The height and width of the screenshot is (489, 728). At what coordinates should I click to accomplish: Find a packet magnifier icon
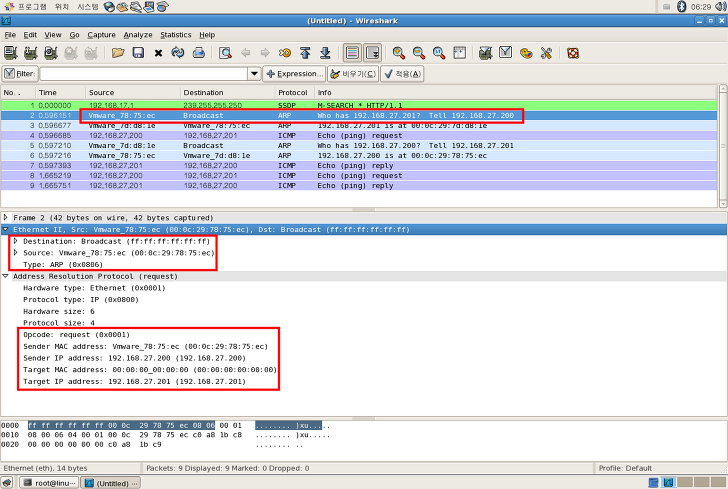[225, 53]
